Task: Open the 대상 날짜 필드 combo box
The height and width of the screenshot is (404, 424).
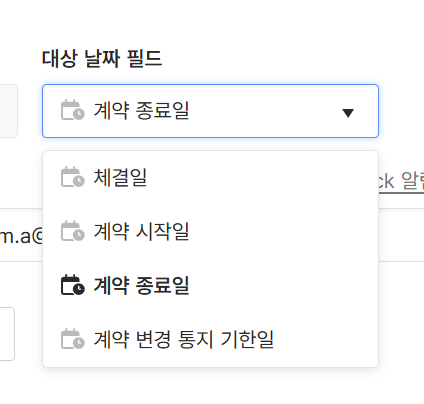Action: click(x=210, y=111)
